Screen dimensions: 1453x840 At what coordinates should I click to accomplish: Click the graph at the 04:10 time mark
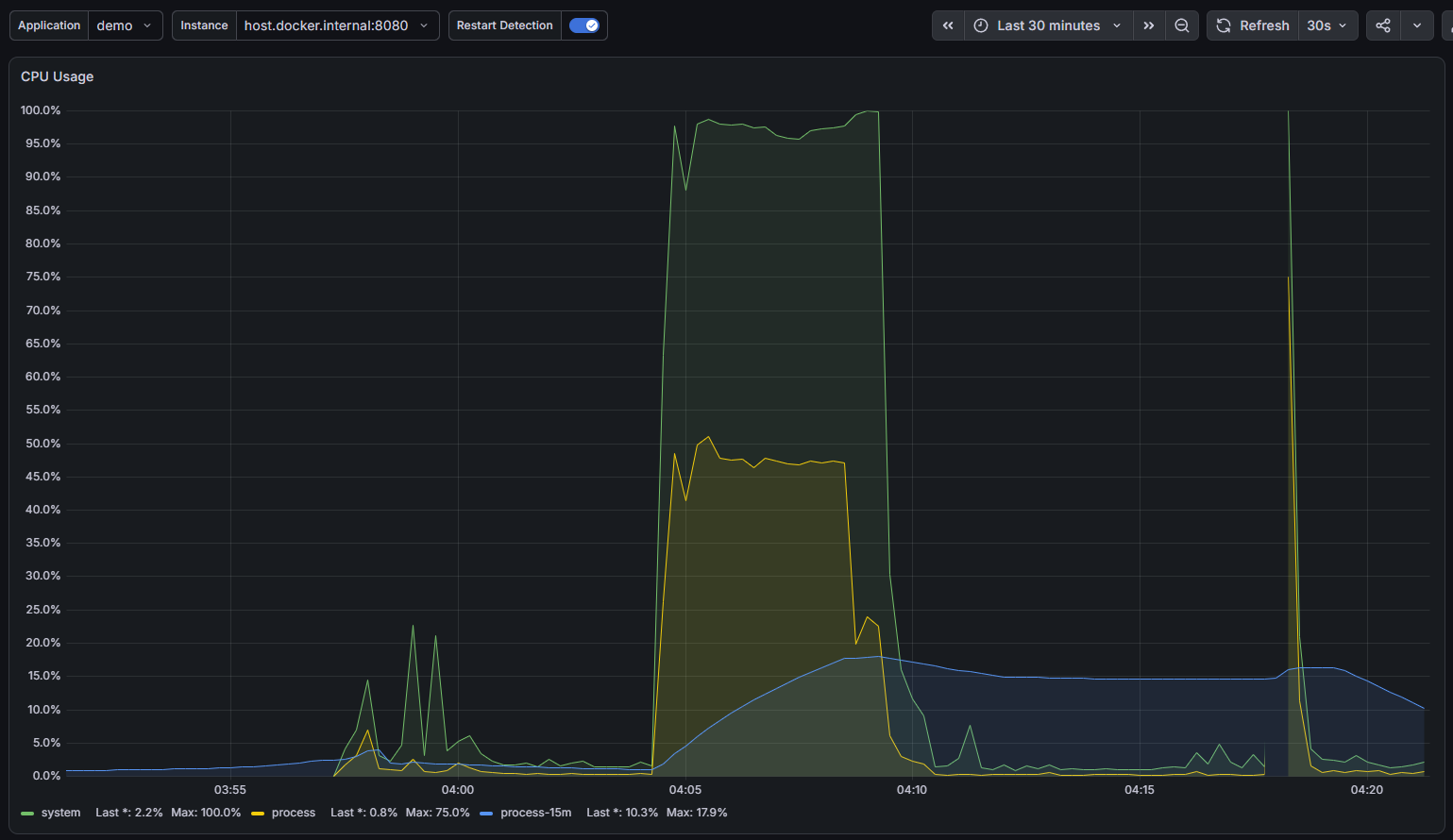(912, 444)
